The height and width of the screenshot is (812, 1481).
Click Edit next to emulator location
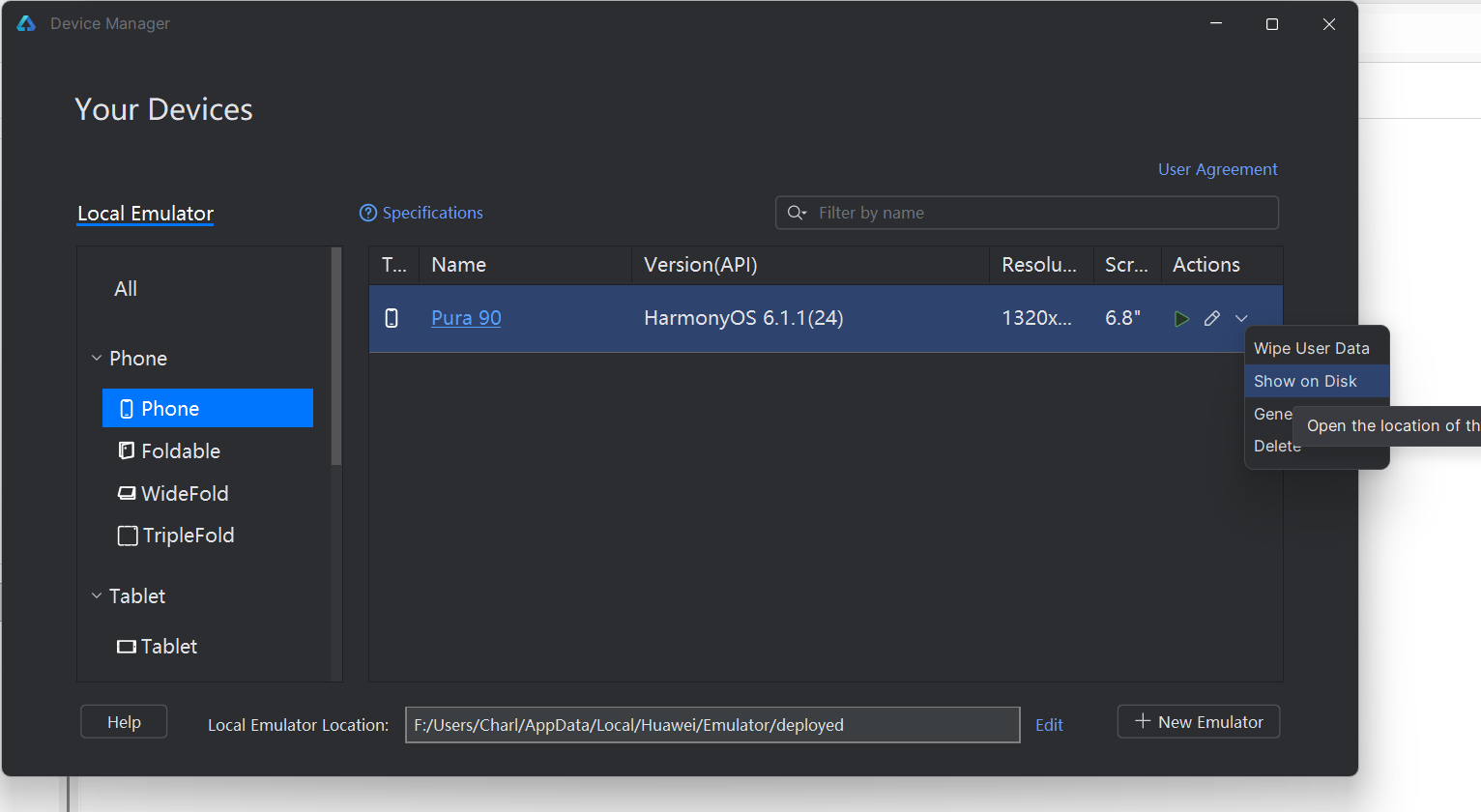coord(1049,725)
